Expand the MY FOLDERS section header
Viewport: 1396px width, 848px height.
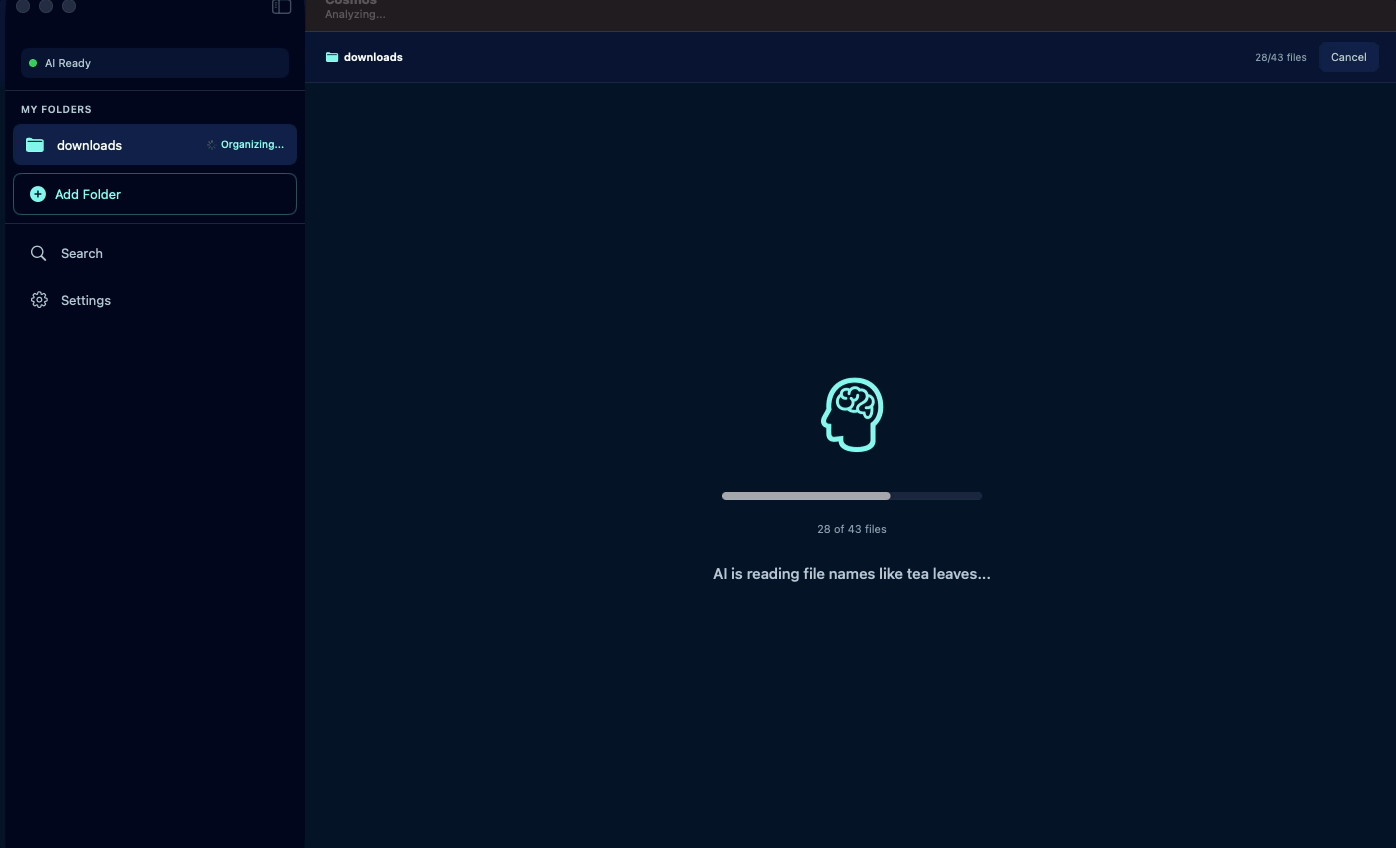(56, 109)
